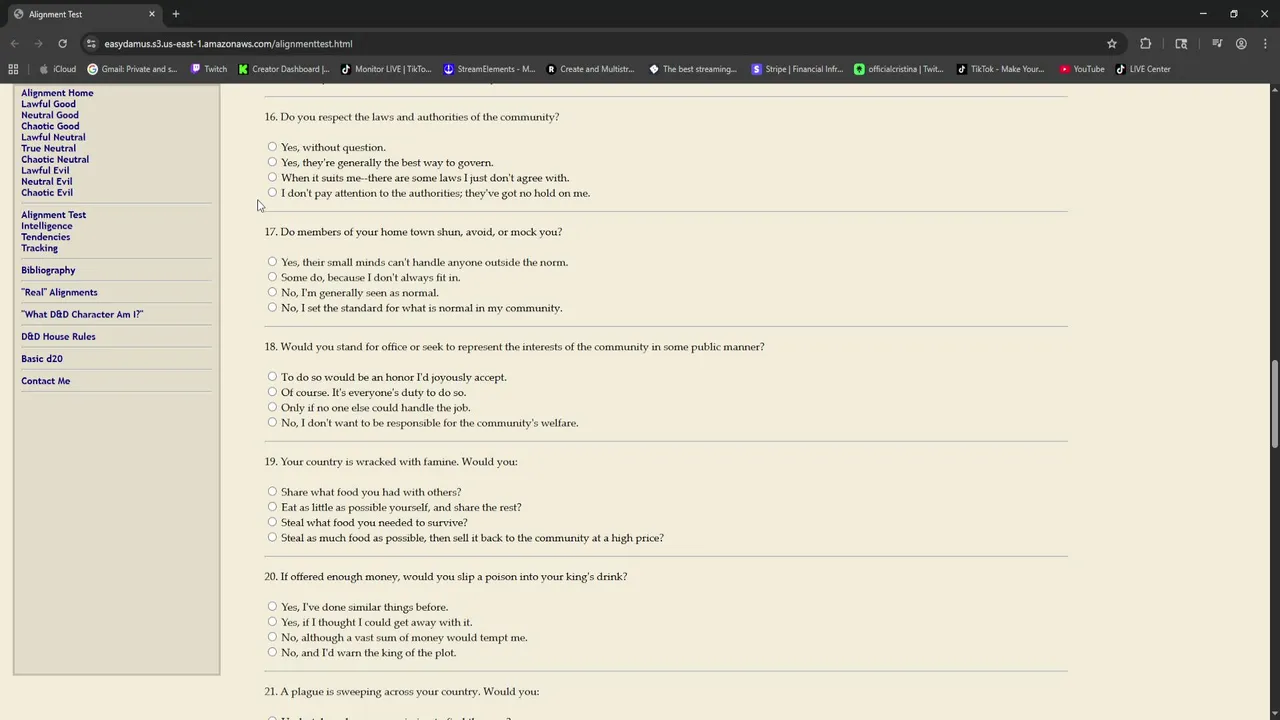Open the Apps grid in bookmarks bar

coord(13,69)
